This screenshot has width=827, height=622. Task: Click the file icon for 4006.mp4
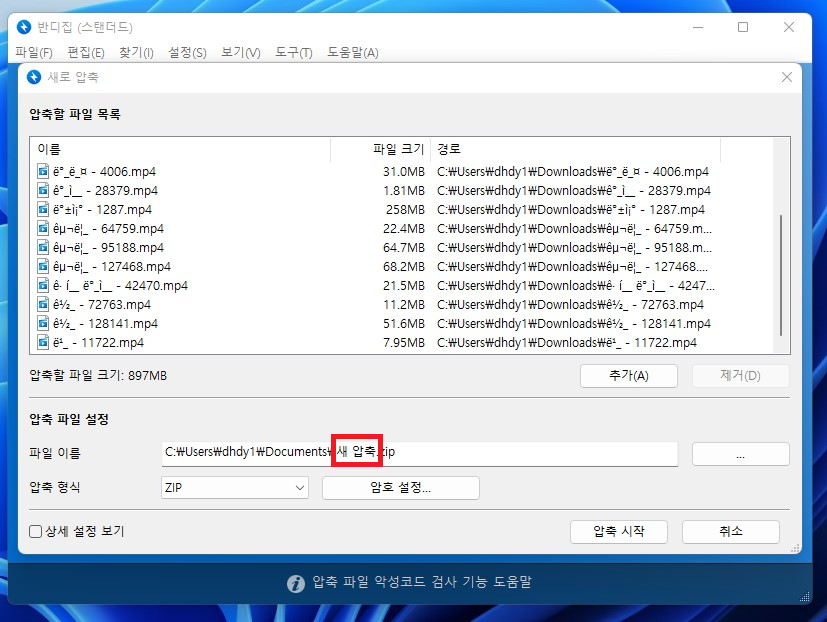click(x=43, y=171)
